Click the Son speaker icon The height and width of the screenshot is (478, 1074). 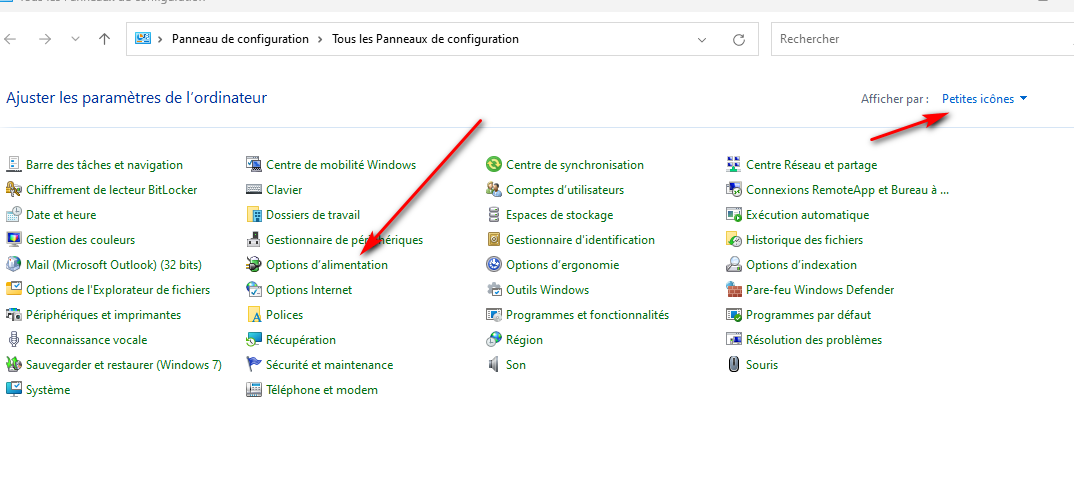pos(494,365)
